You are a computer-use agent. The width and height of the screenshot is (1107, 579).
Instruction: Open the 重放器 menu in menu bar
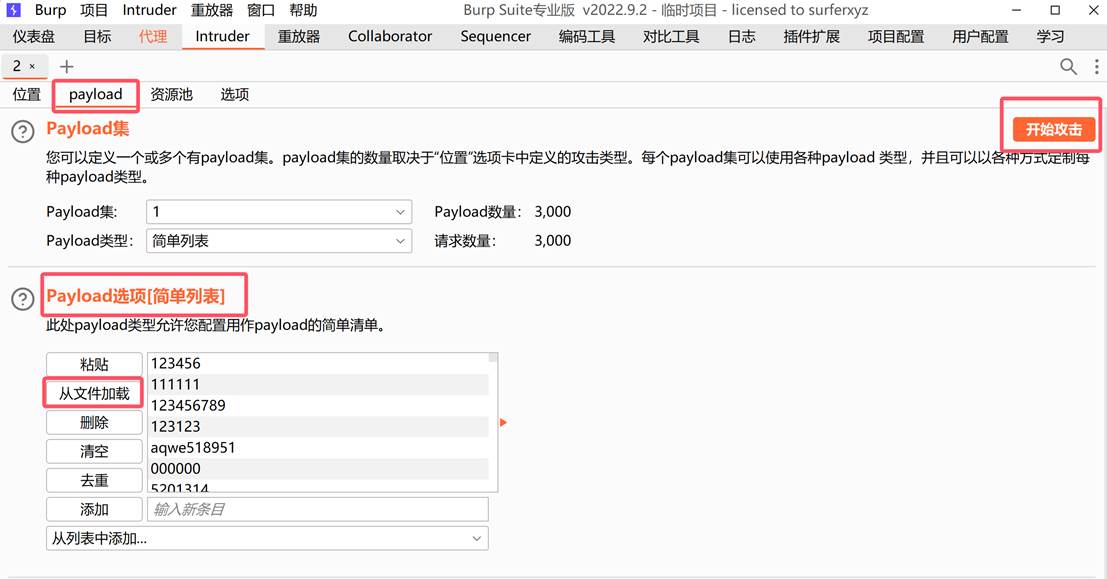(211, 10)
